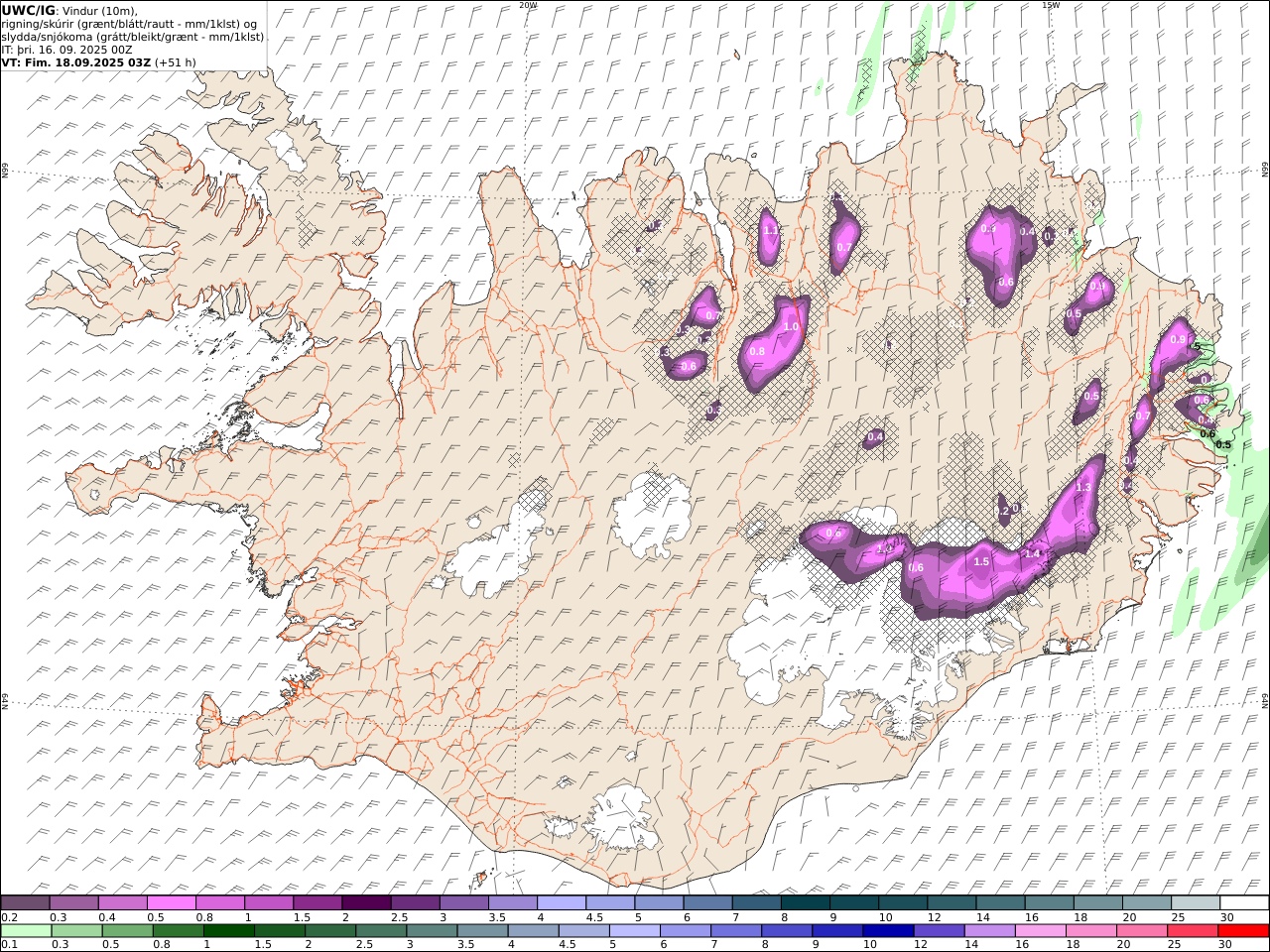Click the '(+51 h)' forecast offset text
Image resolution: width=1270 pixels, height=952 pixels.
click(x=176, y=62)
